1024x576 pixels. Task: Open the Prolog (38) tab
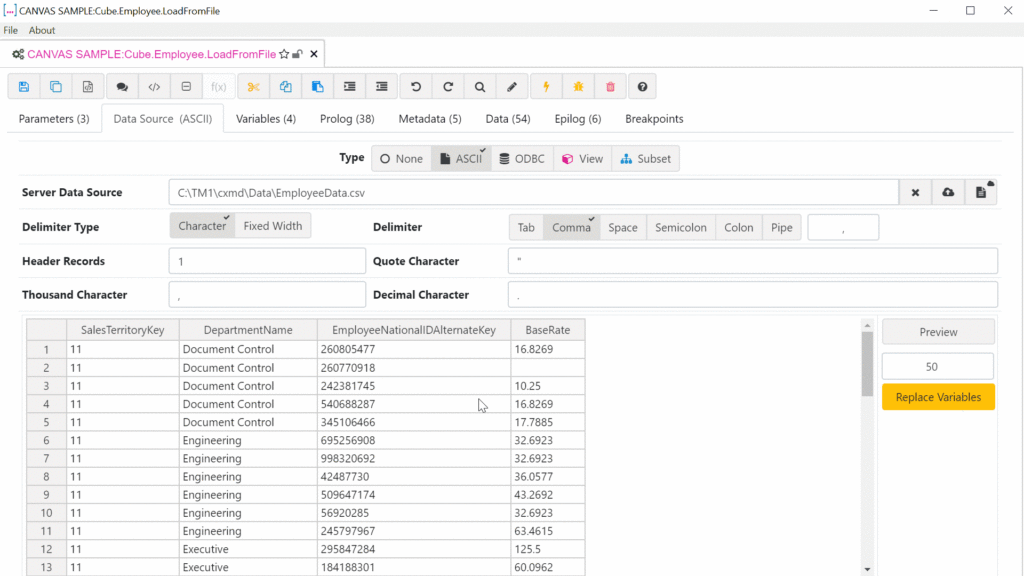pyautogui.click(x=347, y=118)
